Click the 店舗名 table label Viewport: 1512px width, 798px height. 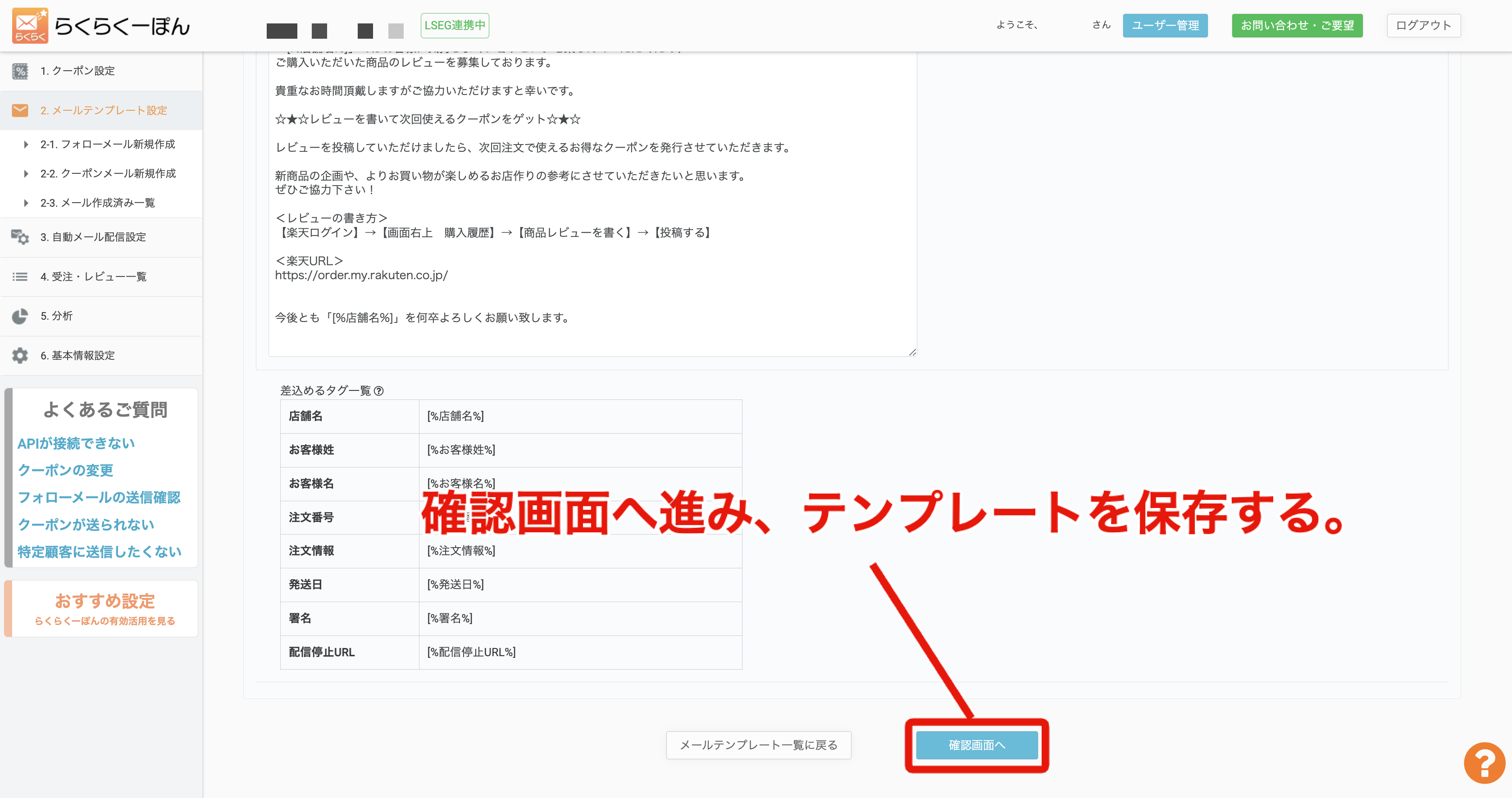[305, 417]
